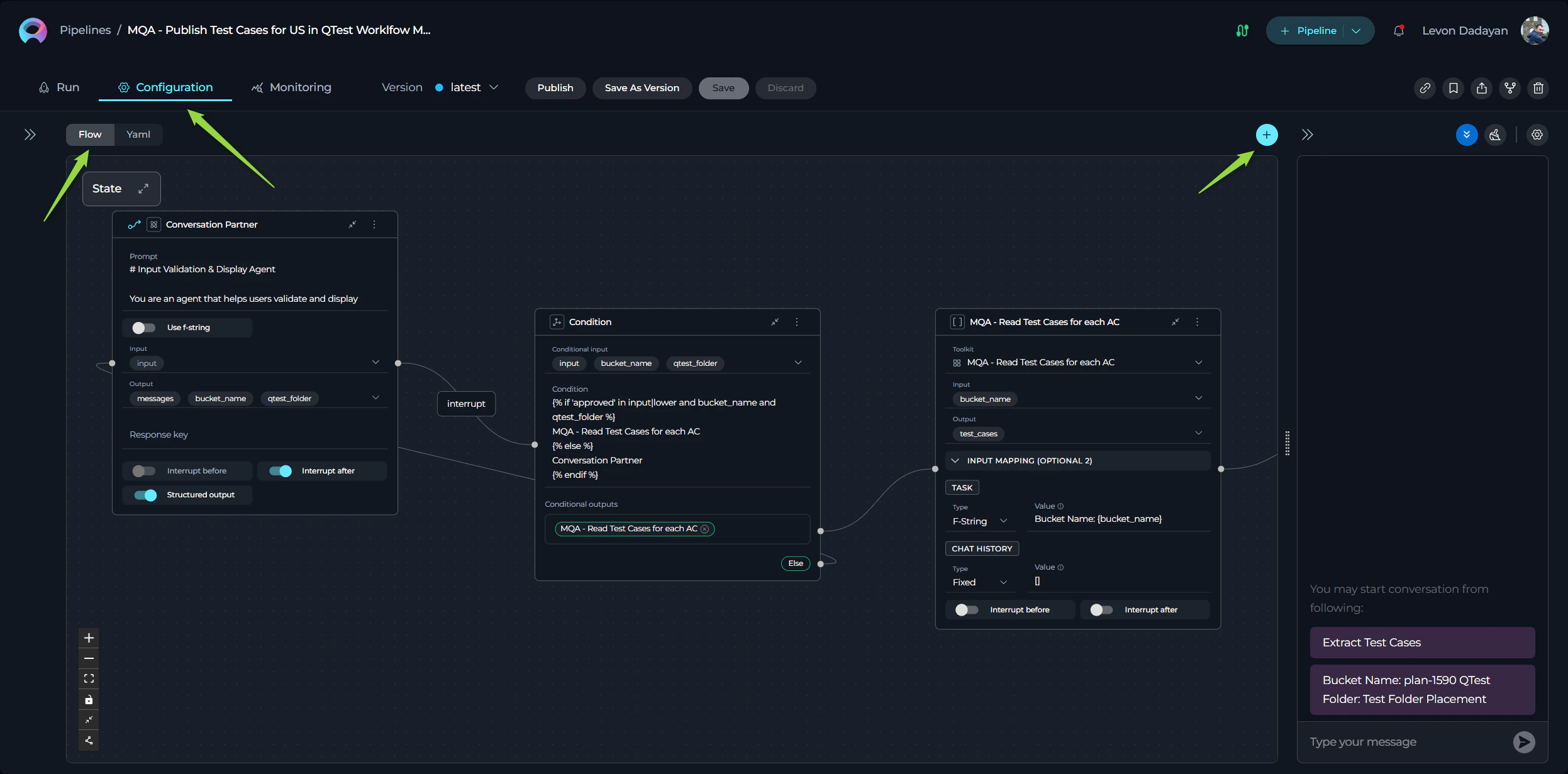Screen dimensions: 1568x774
Task: Open the Toolkit dropdown on MQA node
Action: [1198, 362]
